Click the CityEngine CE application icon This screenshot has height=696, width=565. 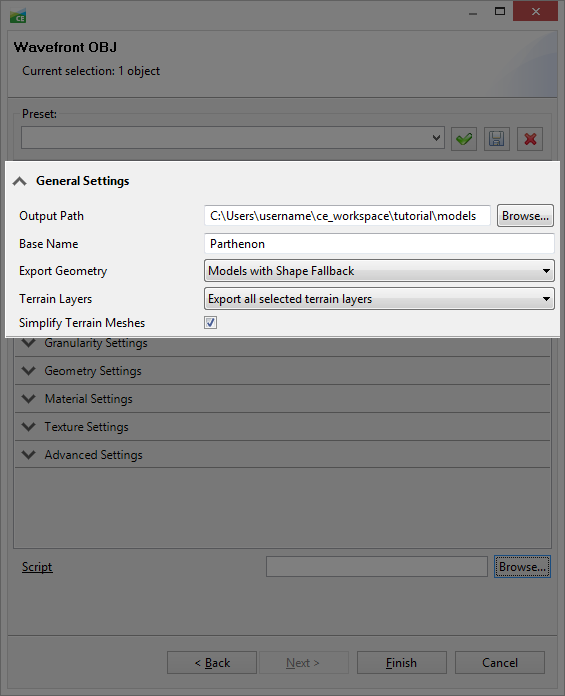point(18,16)
